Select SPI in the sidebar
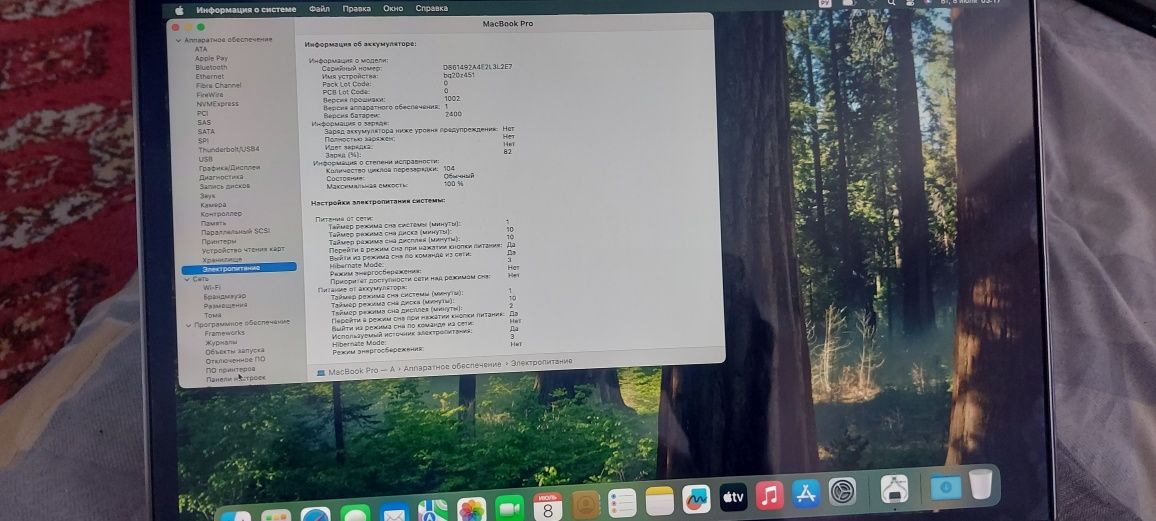The width and height of the screenshot is (1156, 521). (203, 141)
